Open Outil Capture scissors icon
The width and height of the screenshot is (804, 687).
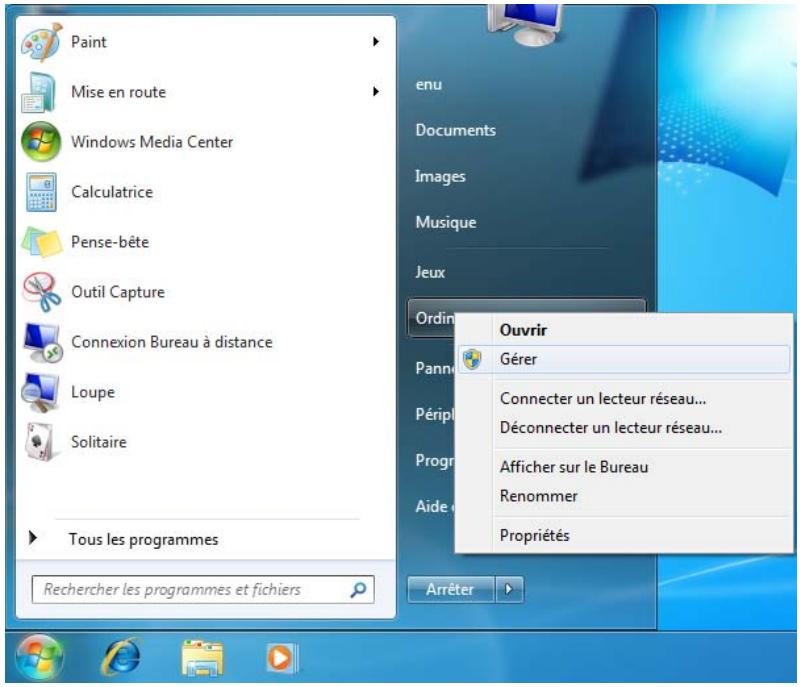tap(42, 292)
